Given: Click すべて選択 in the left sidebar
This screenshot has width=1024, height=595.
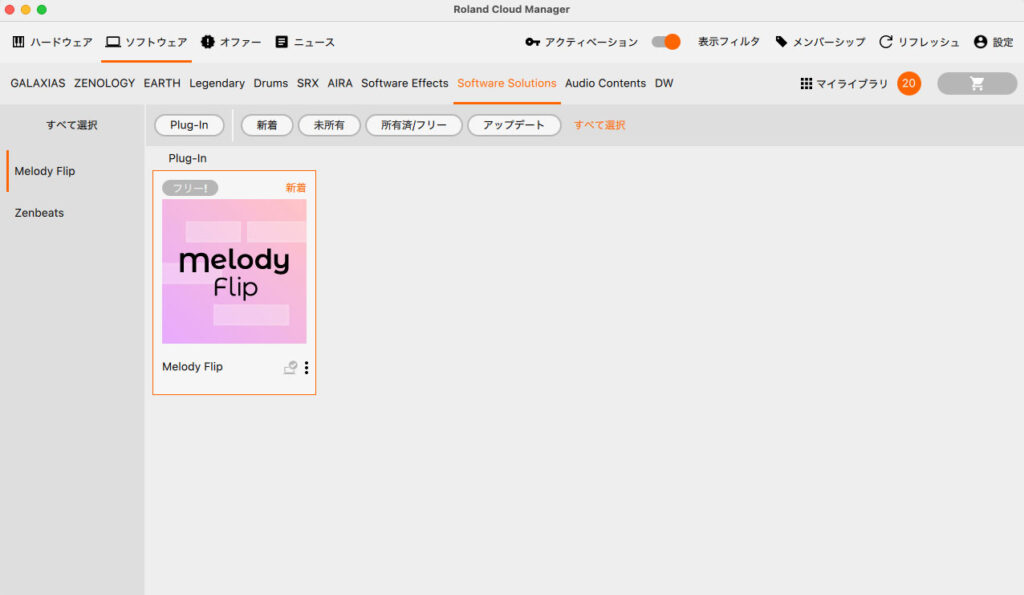Looking at the screenshot, I should pyautogui.click(x=72, y=125).
